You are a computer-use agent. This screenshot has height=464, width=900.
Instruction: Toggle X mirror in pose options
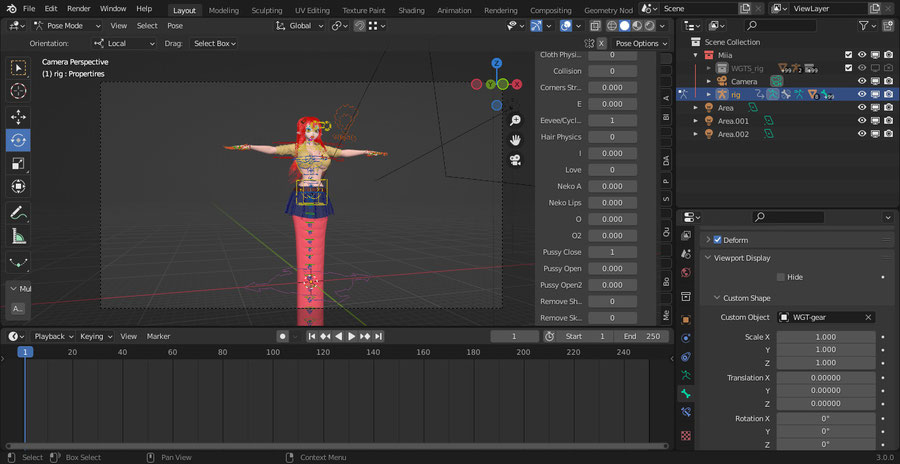point(601,44)
